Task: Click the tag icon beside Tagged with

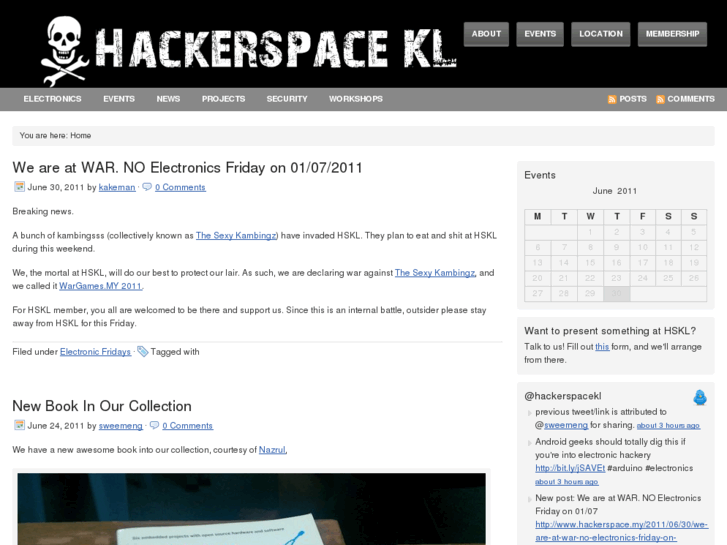Action: 142,352
